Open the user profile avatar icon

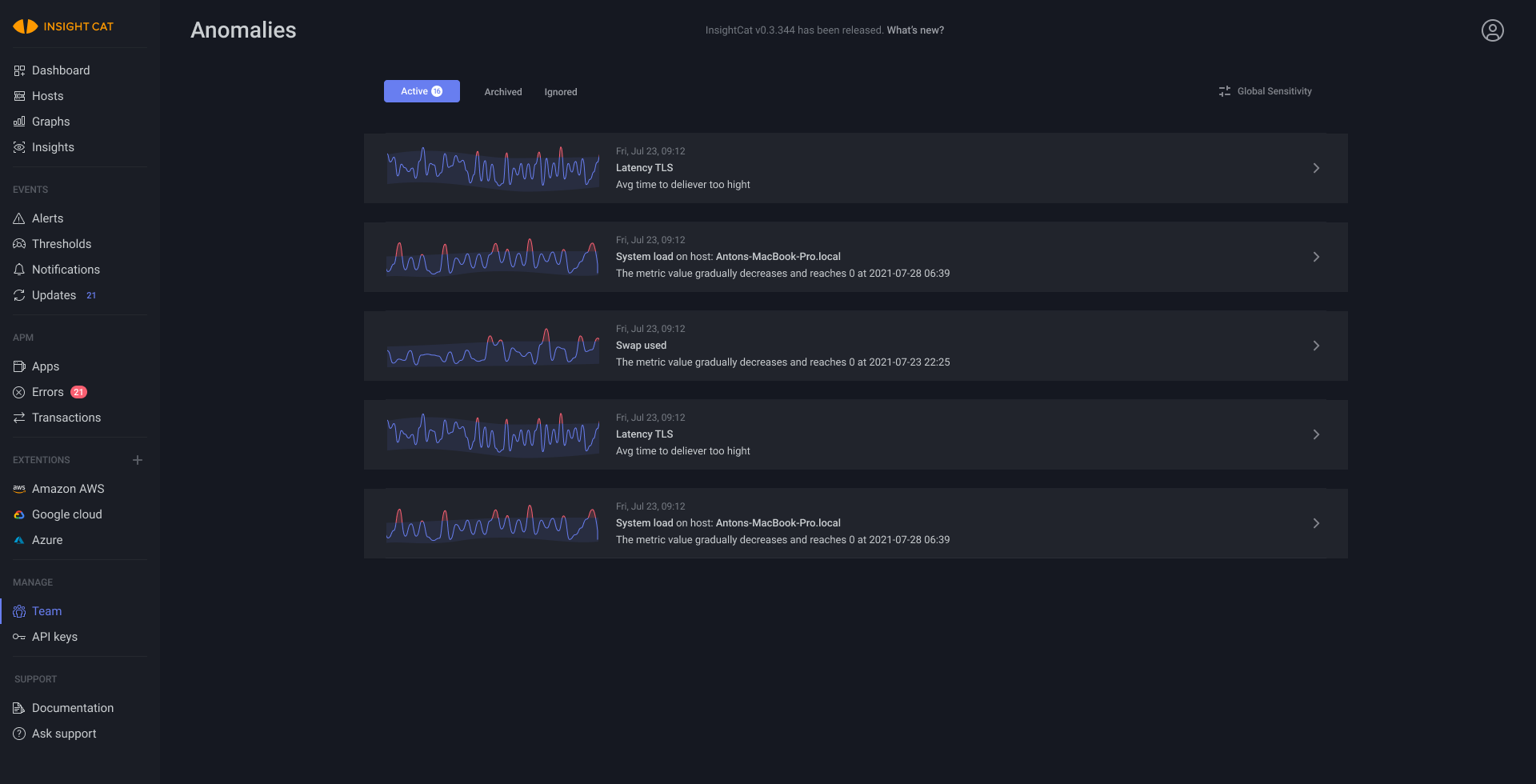pyautogui.click(x=1492, y=30)
